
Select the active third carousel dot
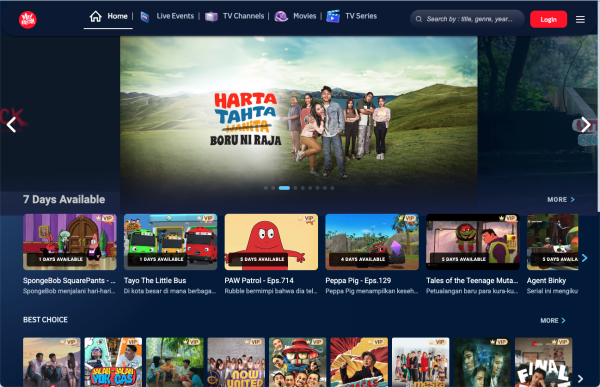284,188
